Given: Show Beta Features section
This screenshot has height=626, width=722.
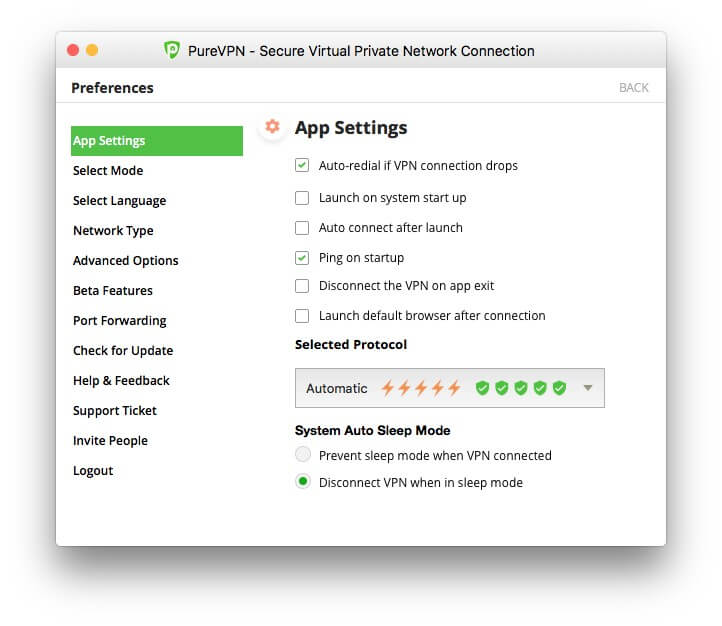Looking at the screenshot, I should click(113, 290).
